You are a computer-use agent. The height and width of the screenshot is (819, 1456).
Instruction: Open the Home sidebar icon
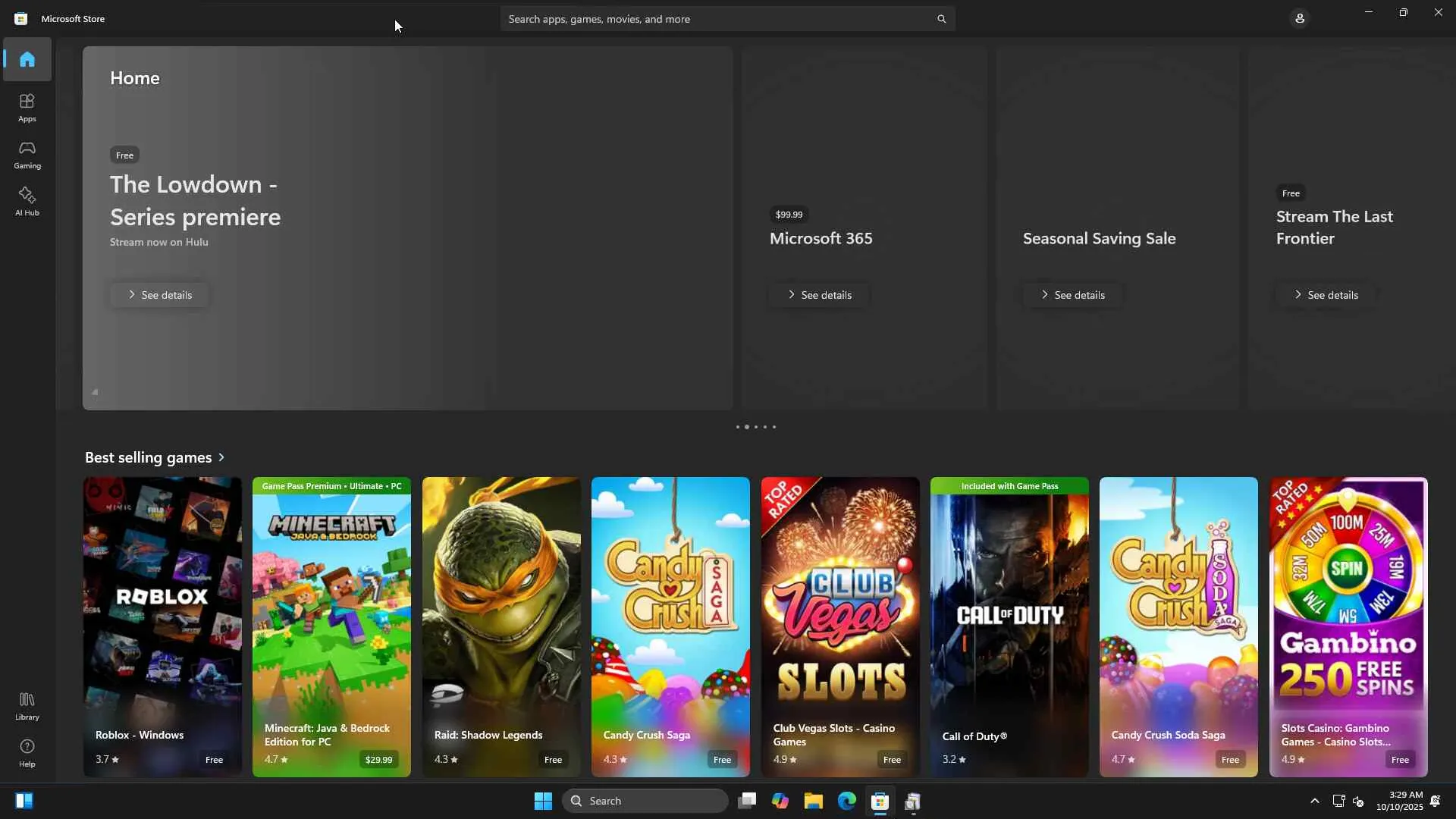(x=27, y=59)
